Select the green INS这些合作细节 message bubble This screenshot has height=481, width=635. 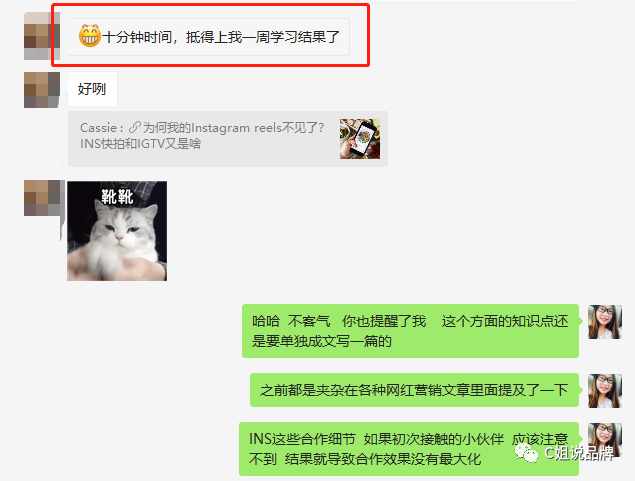click(409, 449)
